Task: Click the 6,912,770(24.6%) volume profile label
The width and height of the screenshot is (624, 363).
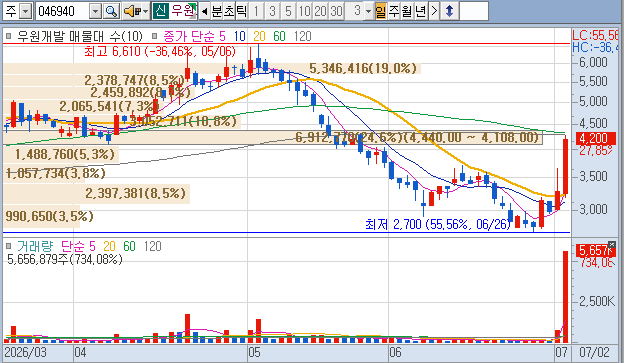Action: coord(417,137)
